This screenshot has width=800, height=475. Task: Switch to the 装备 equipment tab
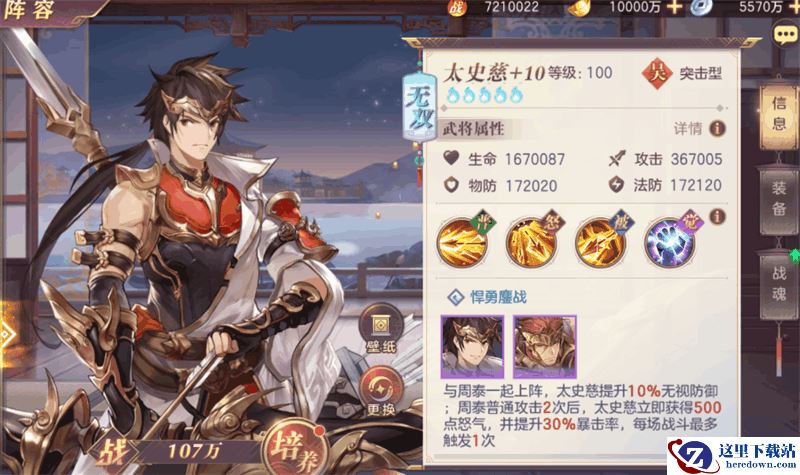coord(779,199)
